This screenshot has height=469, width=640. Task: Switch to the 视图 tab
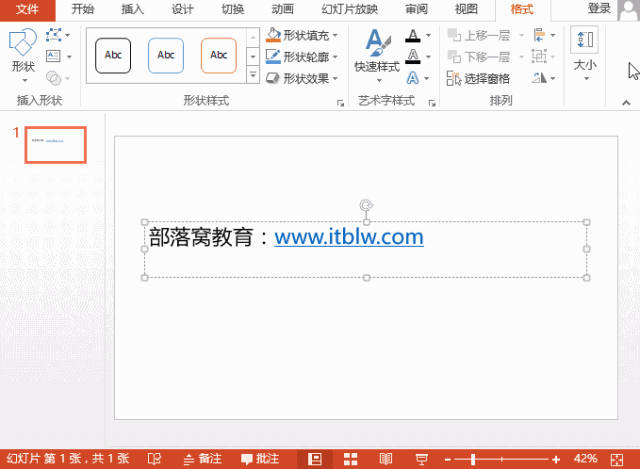point(466,9)
